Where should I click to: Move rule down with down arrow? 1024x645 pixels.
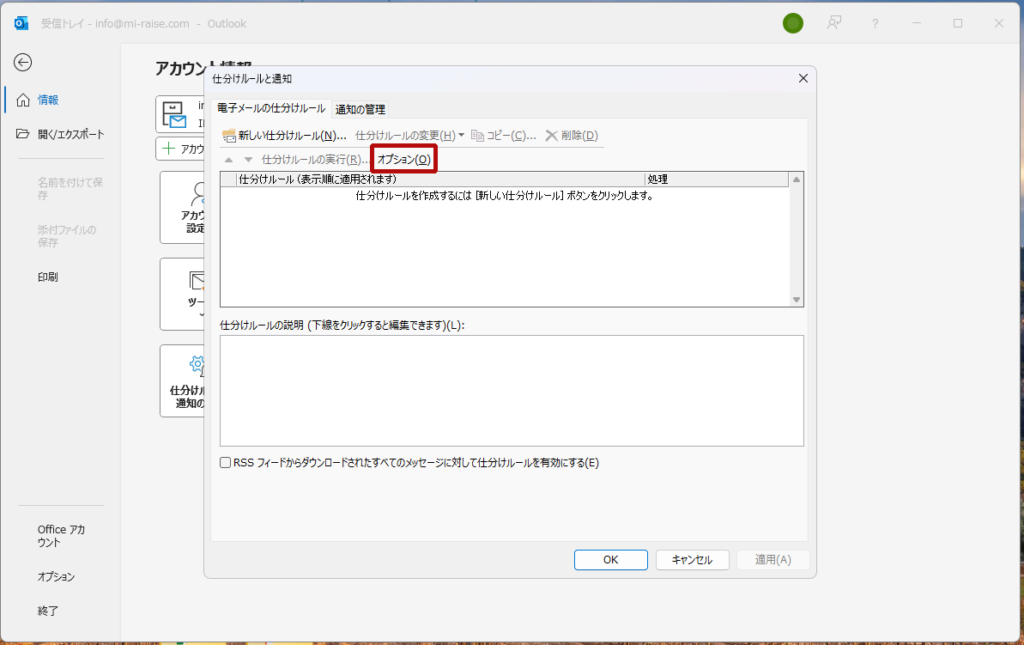click(248, 160)
